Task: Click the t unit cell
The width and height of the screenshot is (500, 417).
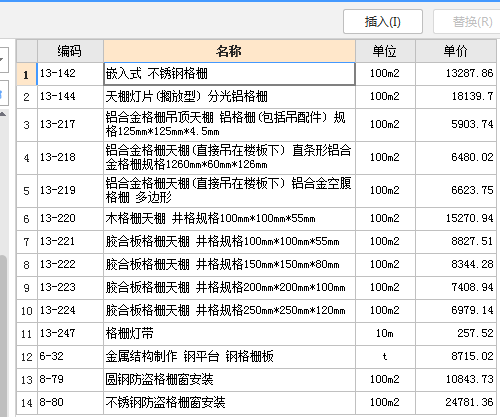Action: pyautogui.click(x=385, y=357)
